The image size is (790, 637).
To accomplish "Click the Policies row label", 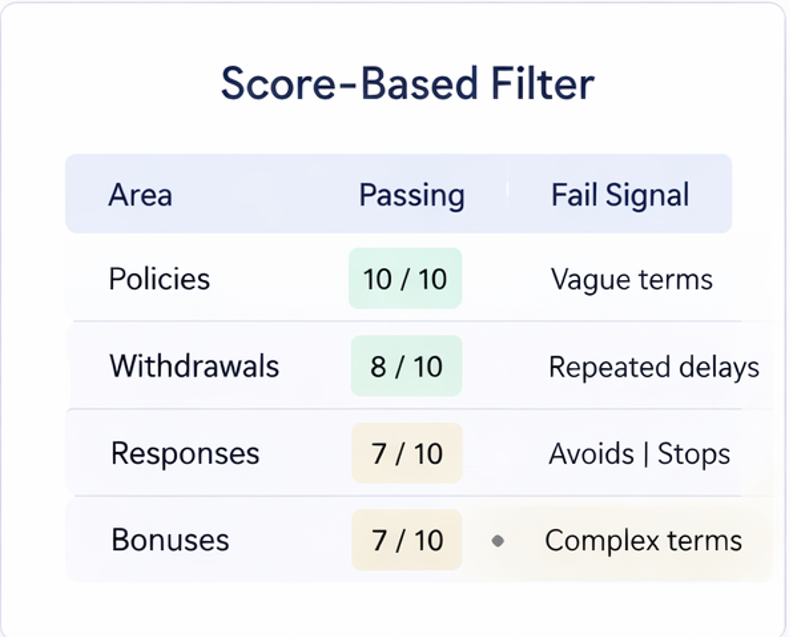I will (x=160, y=278).
